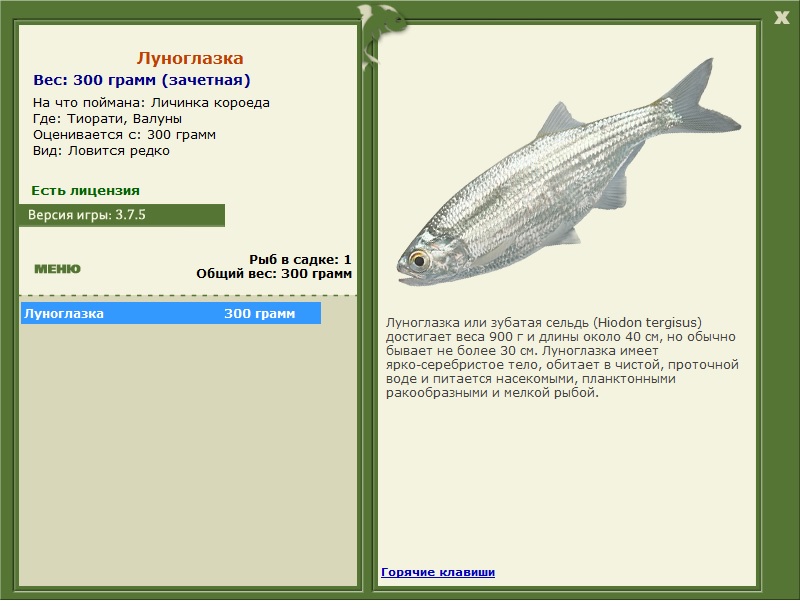The width and height of the screenshot is (800, 614).
Task: Click the Версия игры: 3.7.5 bar
Action: point(122,215)
